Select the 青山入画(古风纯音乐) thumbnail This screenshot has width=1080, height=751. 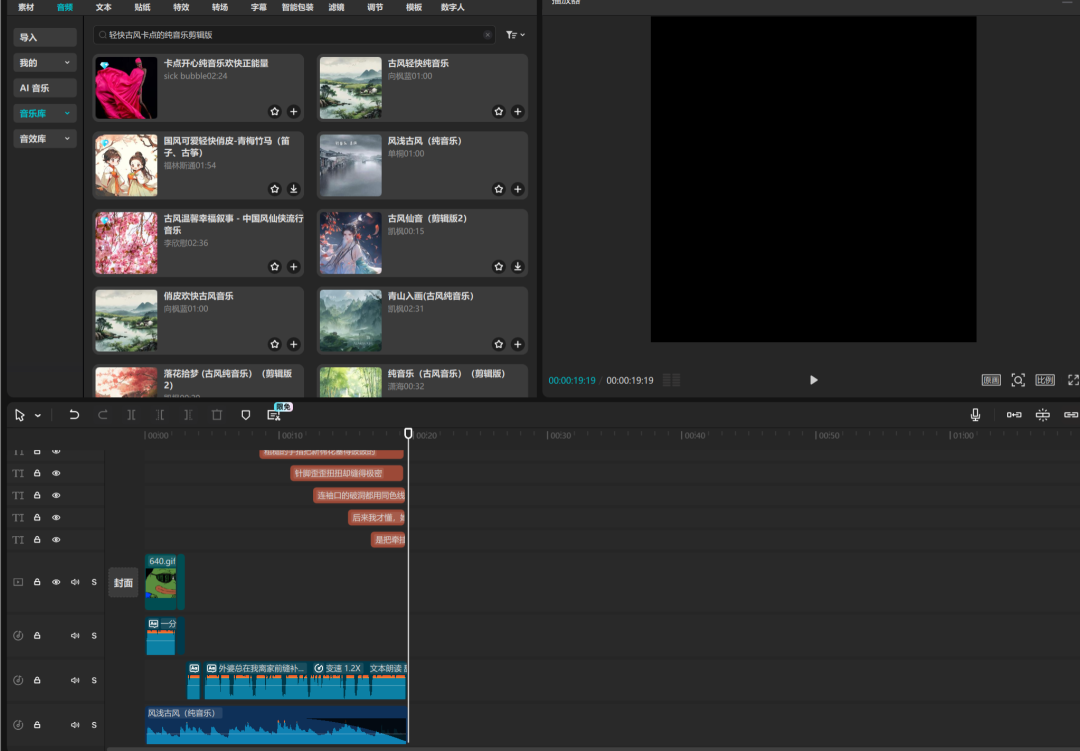(x=350, y=320)
